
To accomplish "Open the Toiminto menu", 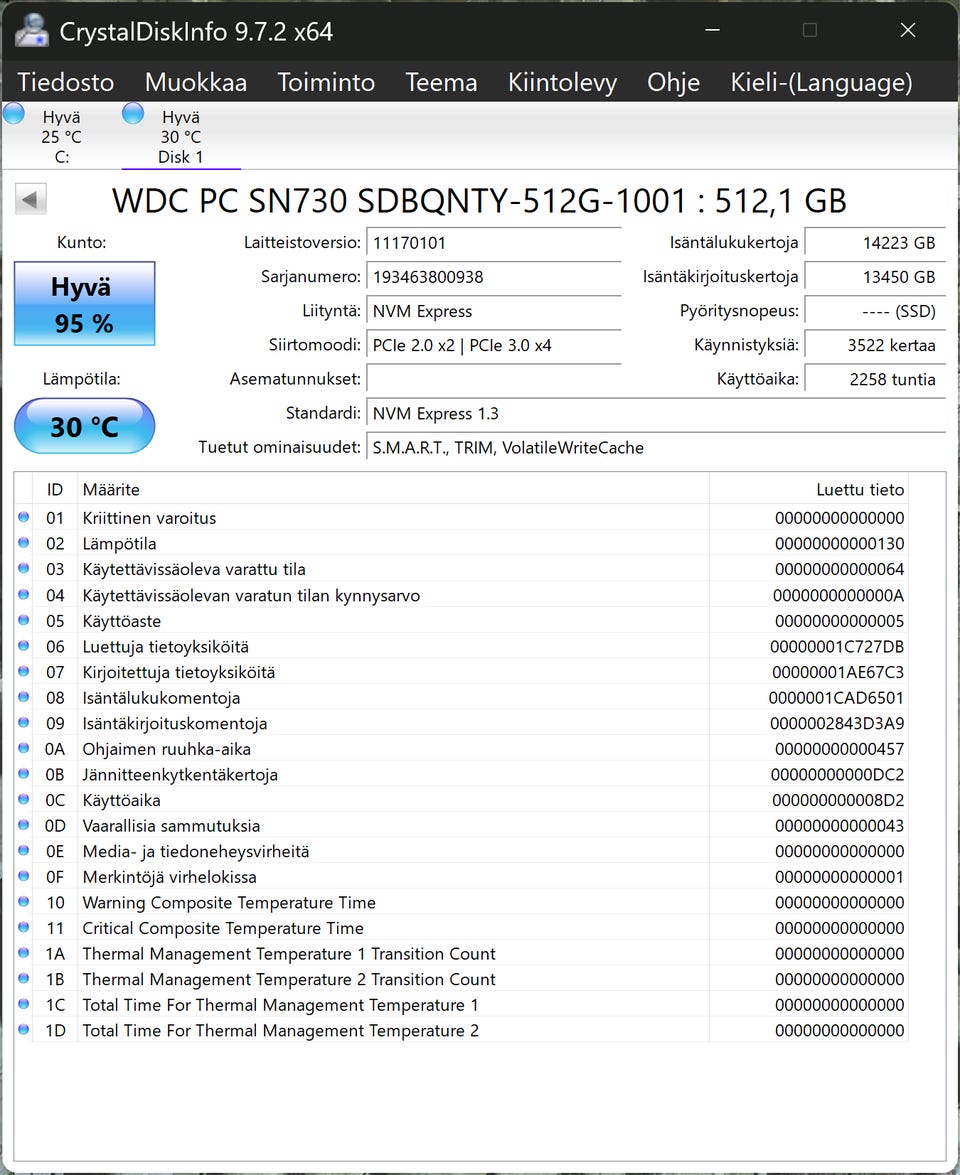I will (x=326, y=82).
